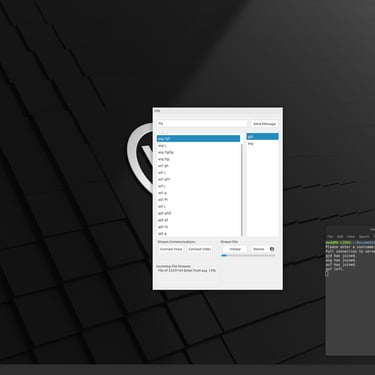Click the Browse file button

coord(258,249)
